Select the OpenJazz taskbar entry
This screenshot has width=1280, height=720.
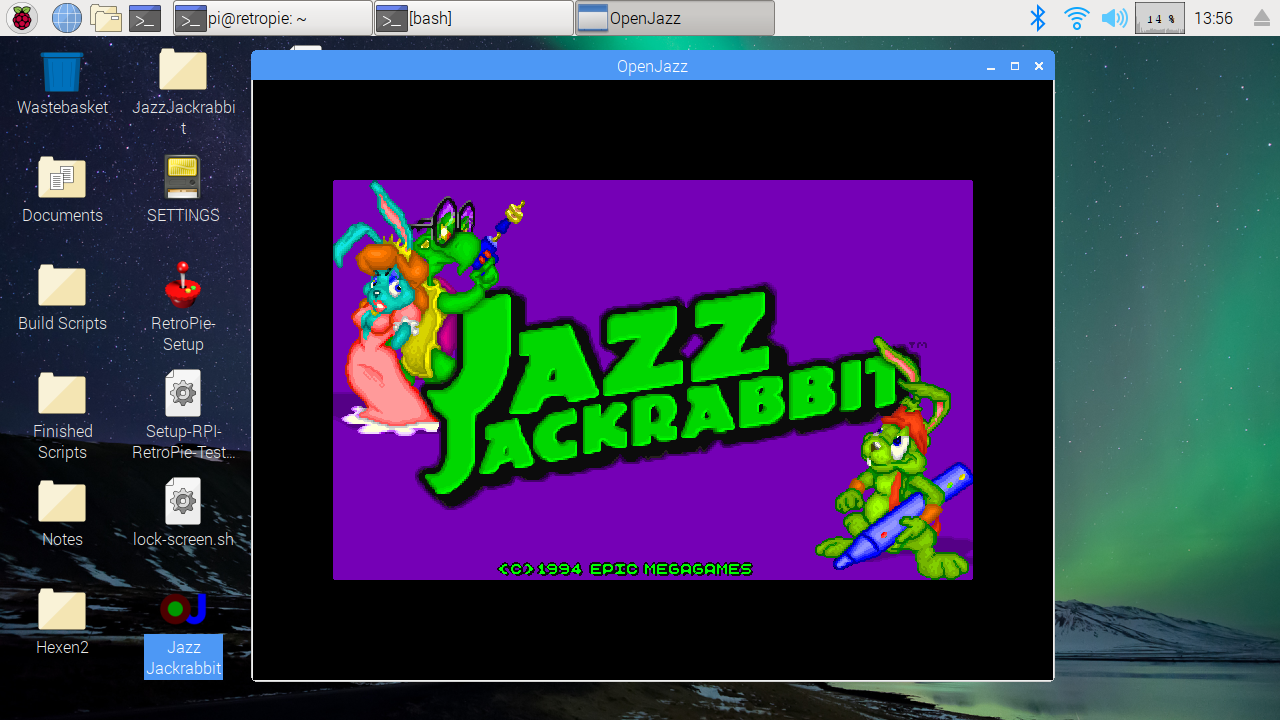(675, 18)
